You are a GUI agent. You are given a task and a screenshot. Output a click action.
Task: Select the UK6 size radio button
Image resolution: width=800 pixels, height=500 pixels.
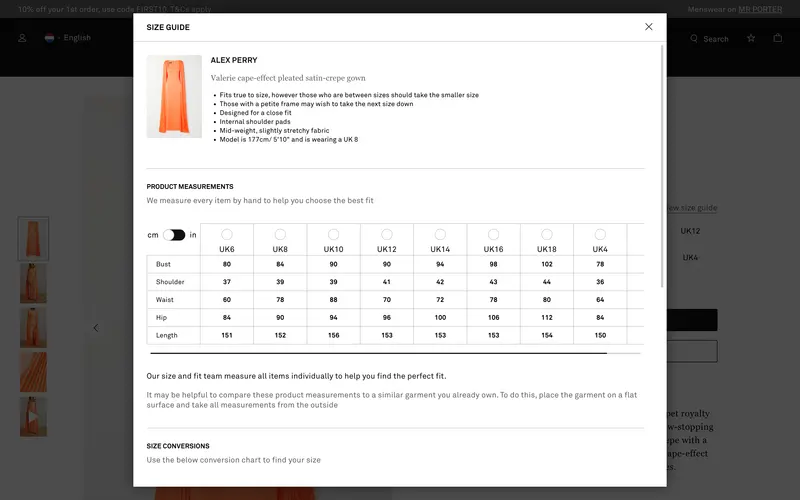click(227, 234)
